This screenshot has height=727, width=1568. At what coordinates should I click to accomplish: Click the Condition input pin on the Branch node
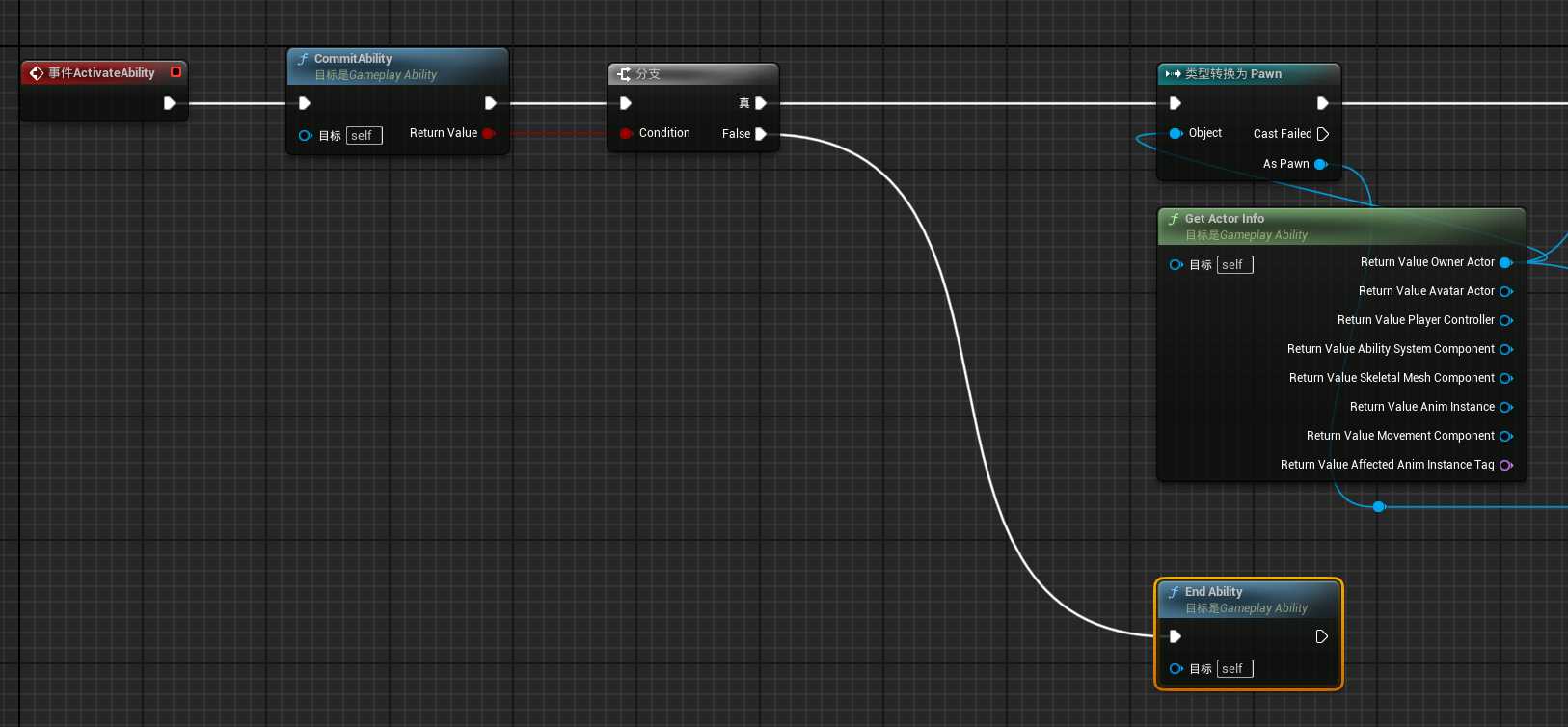click(626, 133)
